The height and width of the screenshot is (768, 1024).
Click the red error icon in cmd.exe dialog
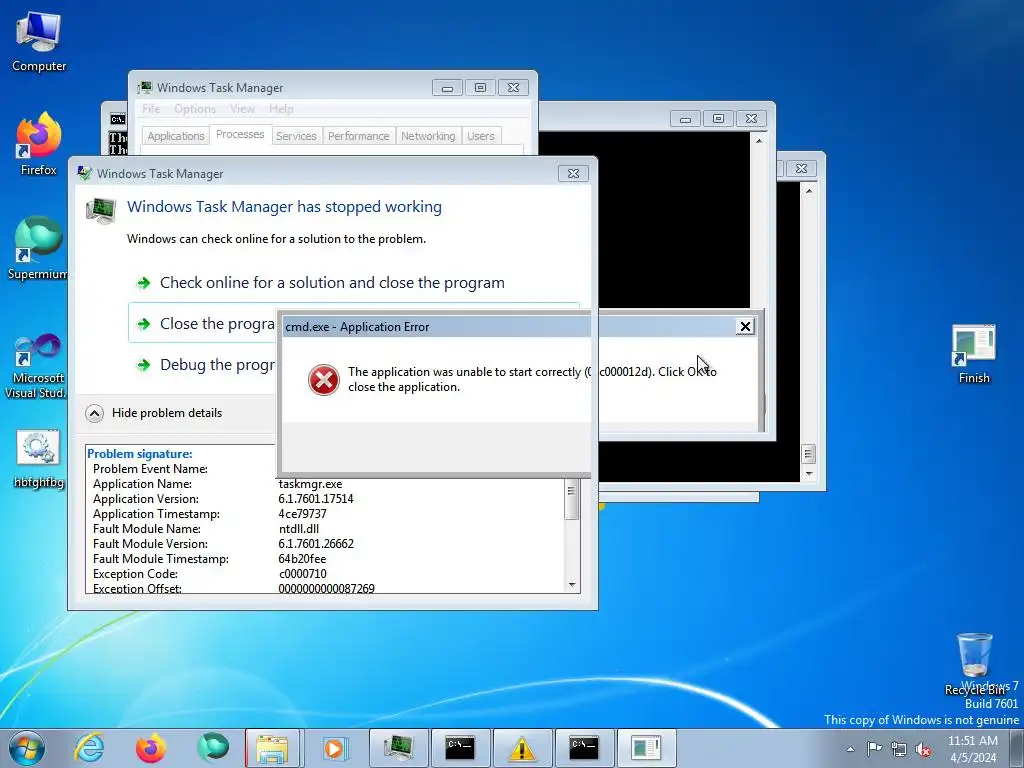324,379
